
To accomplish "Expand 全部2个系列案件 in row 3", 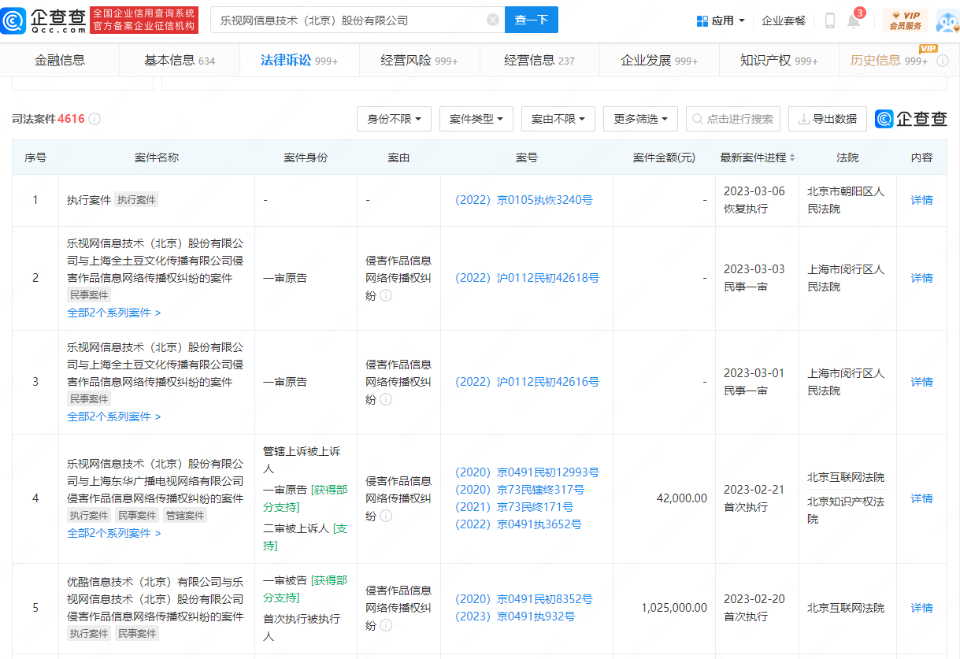I will (x=114, y=417).
